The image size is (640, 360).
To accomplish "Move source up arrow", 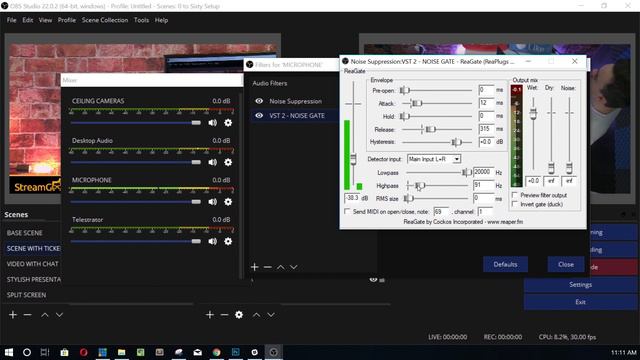I will (x=256, y=315).
